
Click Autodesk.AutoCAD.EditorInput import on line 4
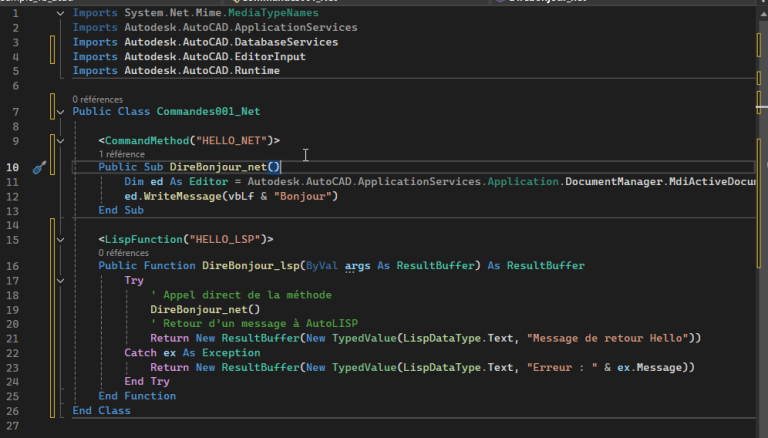pyautogui.click(x=215, y=57)
